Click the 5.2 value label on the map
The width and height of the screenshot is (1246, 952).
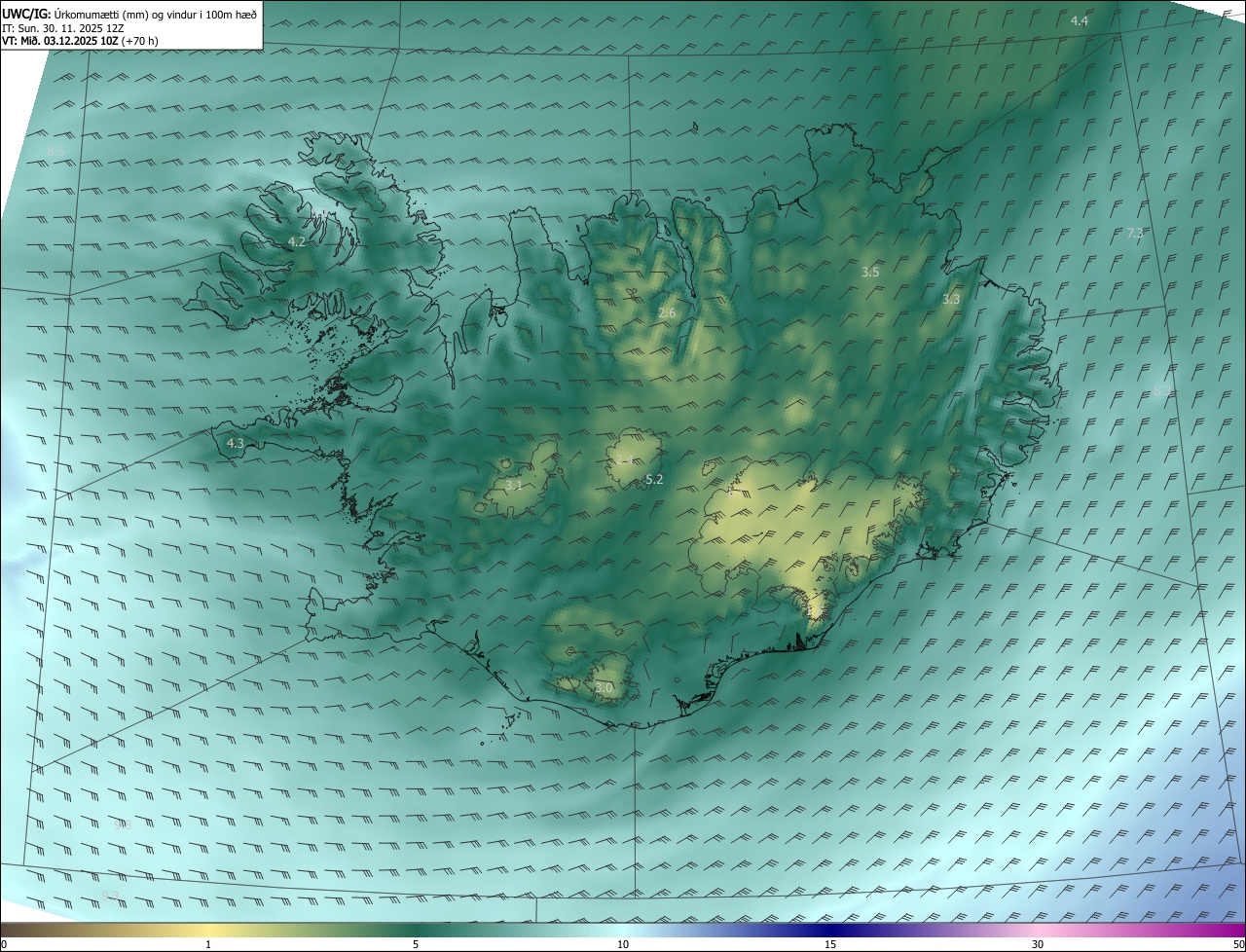pos(654,479)
